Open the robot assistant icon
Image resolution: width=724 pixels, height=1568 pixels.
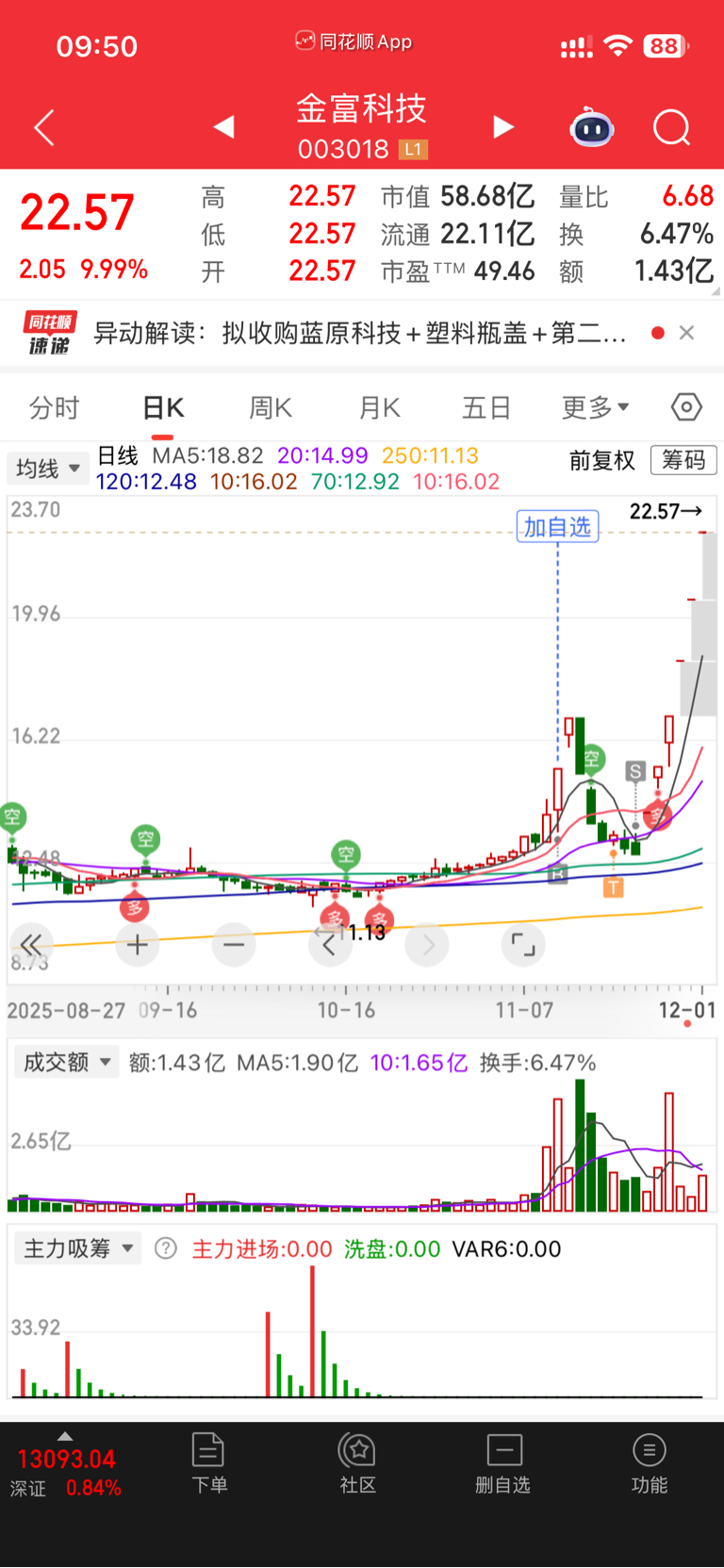tap(592, 127)
